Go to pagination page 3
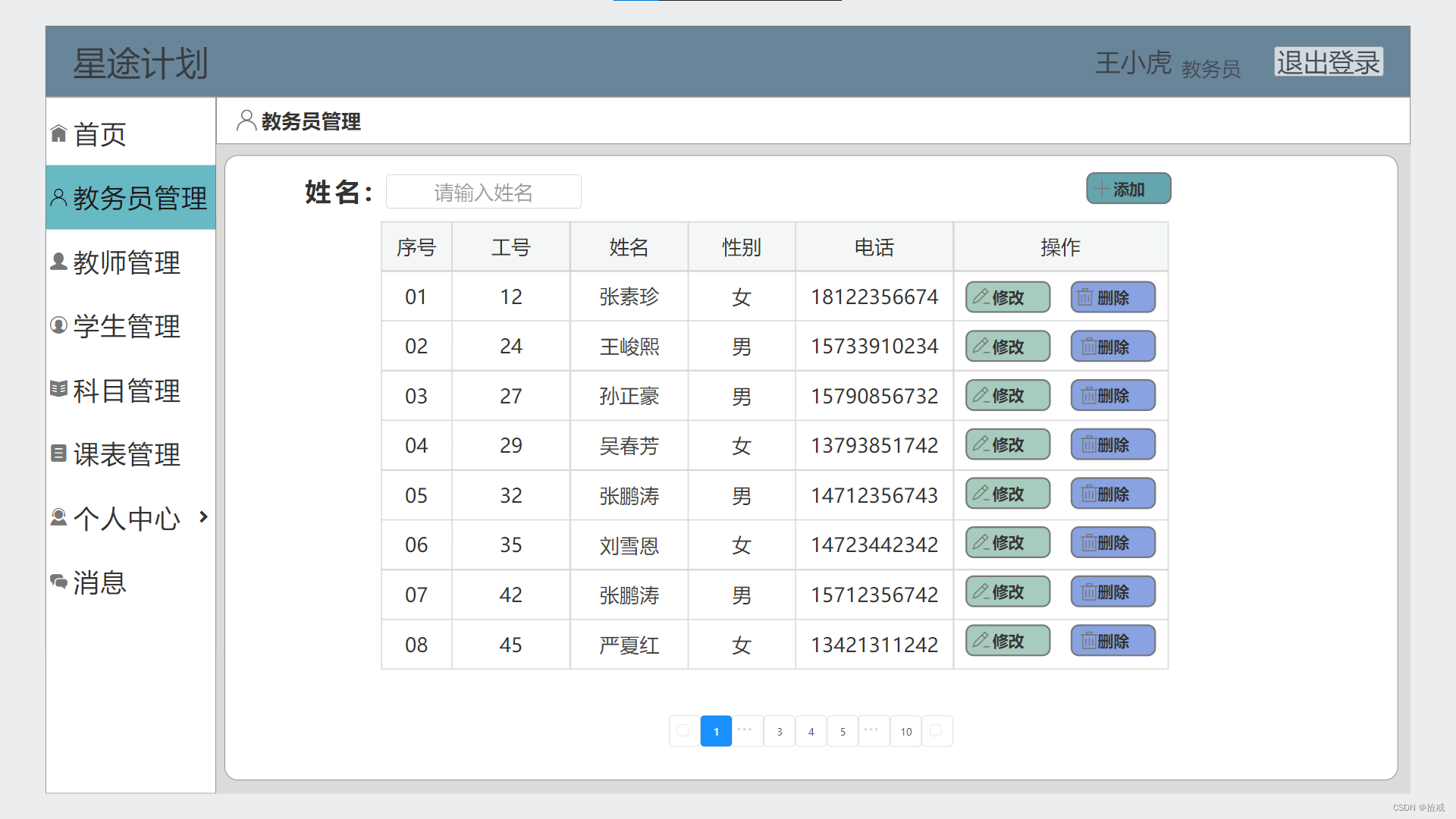Viewport: 1456px width, 819px height. (779, 731)
